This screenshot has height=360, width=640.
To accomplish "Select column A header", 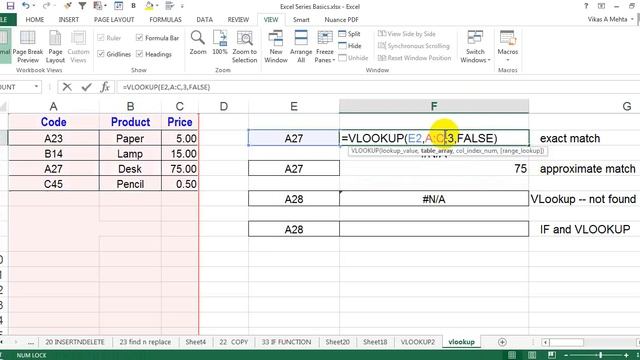I will [53, 107].
